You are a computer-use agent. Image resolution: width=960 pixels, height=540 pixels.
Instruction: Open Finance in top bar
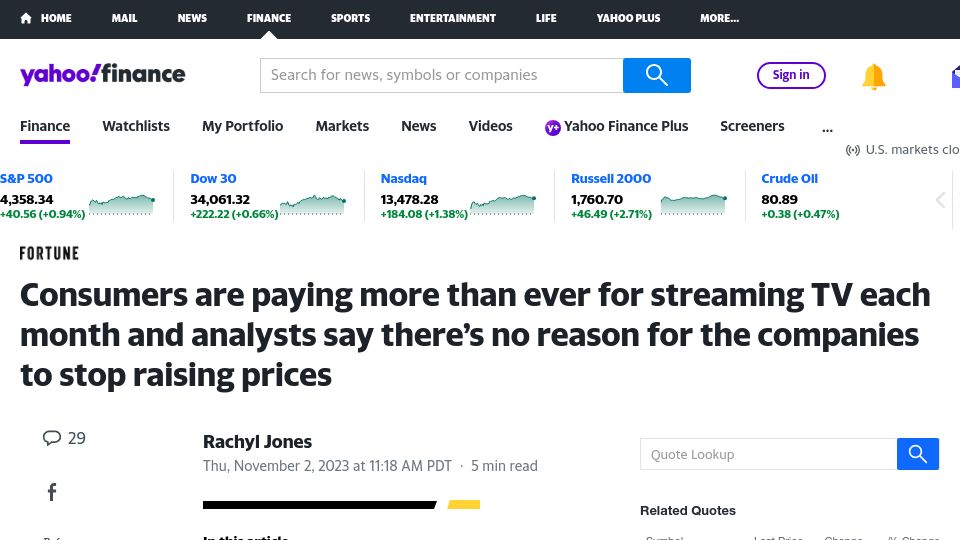click(269, 18)
